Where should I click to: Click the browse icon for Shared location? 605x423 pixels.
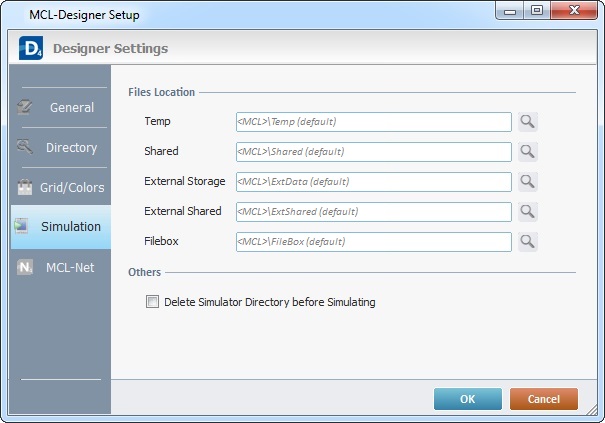click(x=527, y=152)
